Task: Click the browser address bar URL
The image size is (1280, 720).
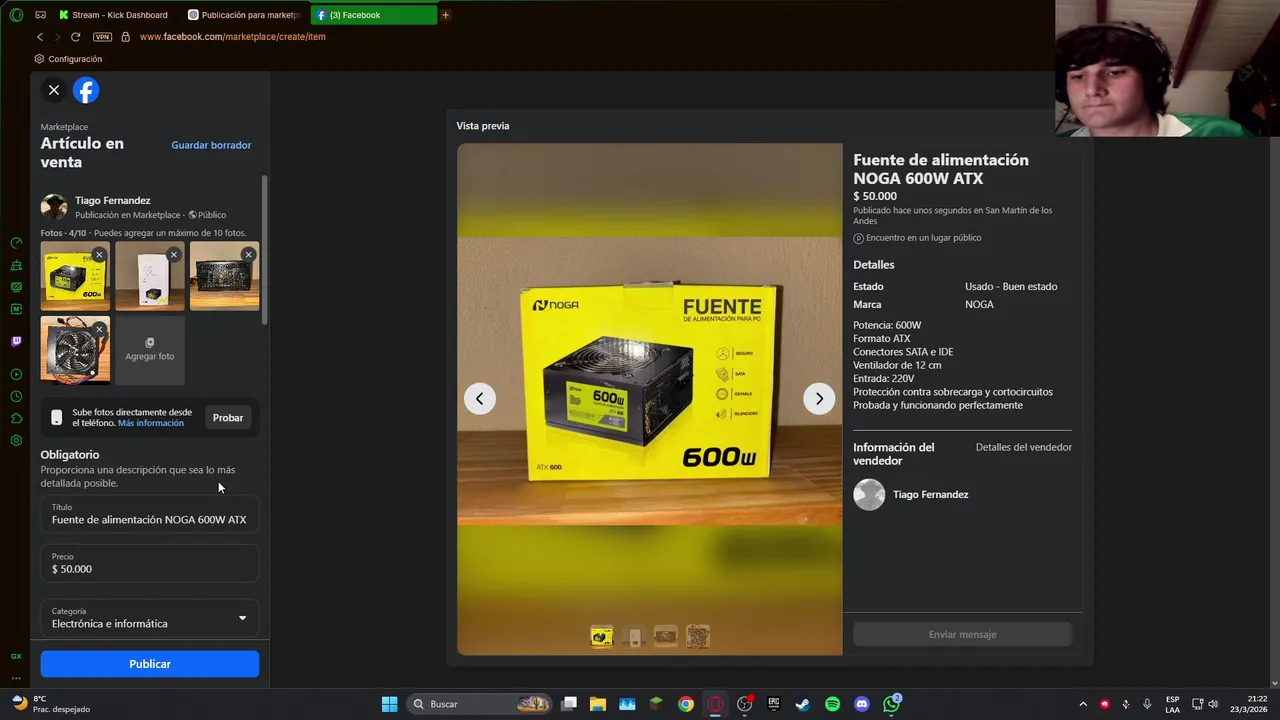Action: (x=233, y=37)
